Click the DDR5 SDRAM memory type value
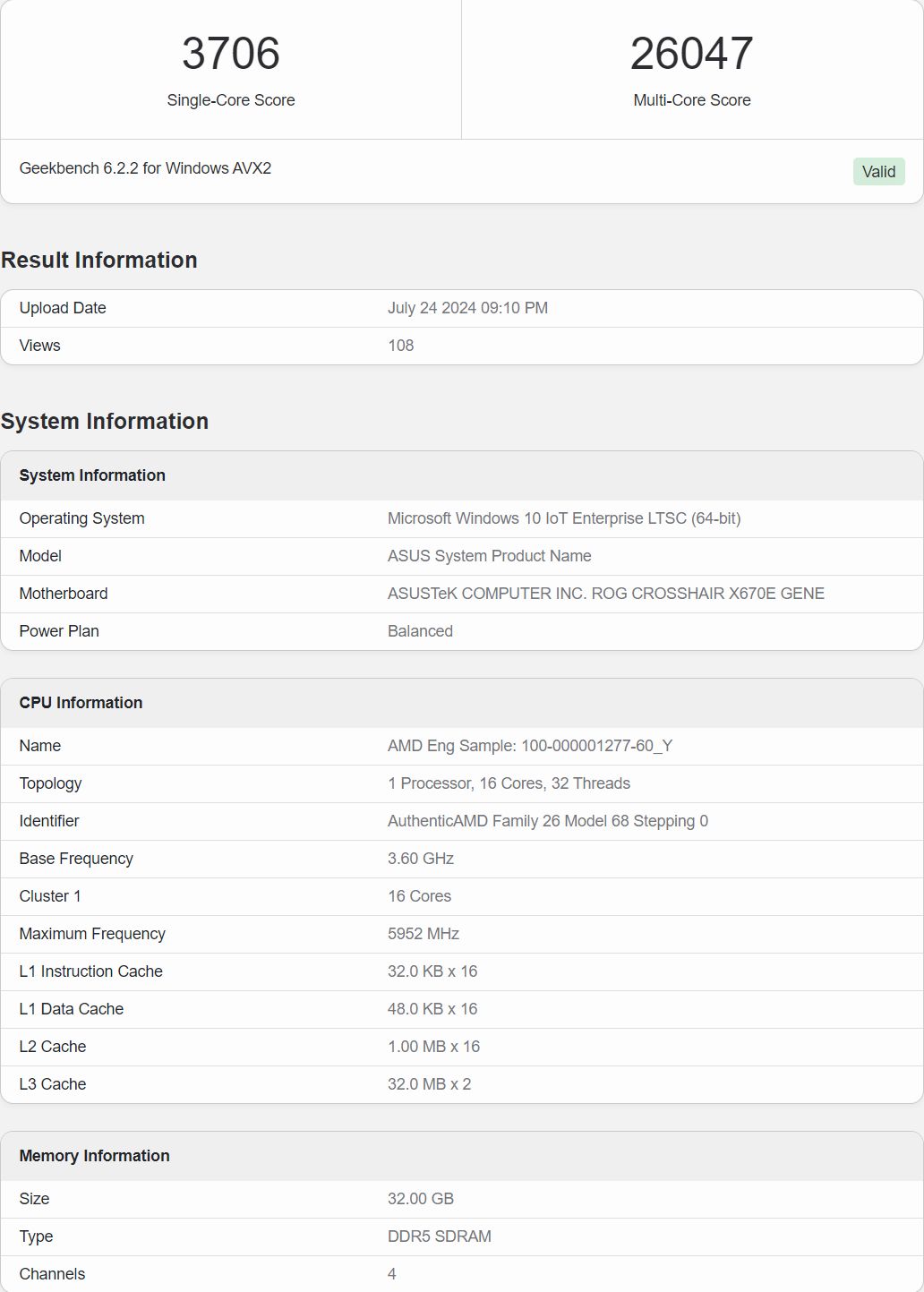This screenshot has width=924, height=1292. (x=439, y=1236)
